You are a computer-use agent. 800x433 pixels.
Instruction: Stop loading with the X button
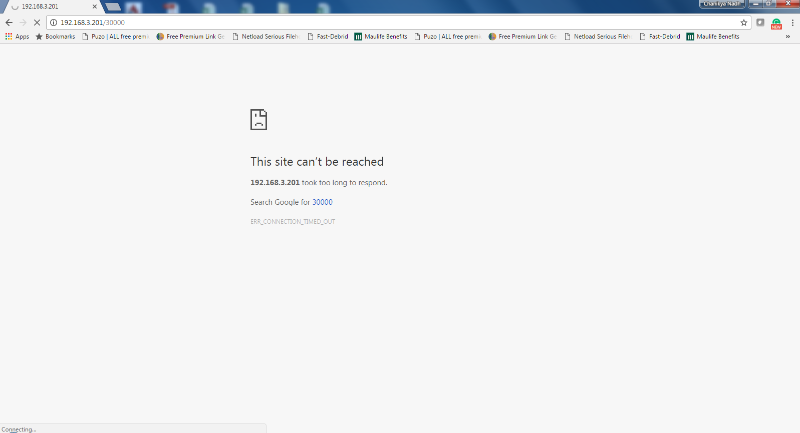click(x=37, y=22)
